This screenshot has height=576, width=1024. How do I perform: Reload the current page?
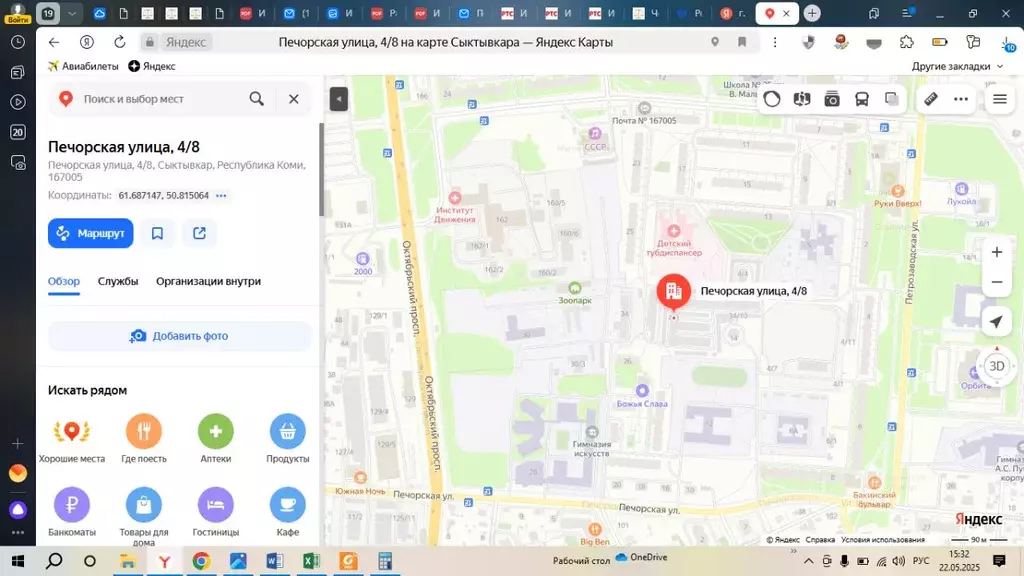point(120,42)
